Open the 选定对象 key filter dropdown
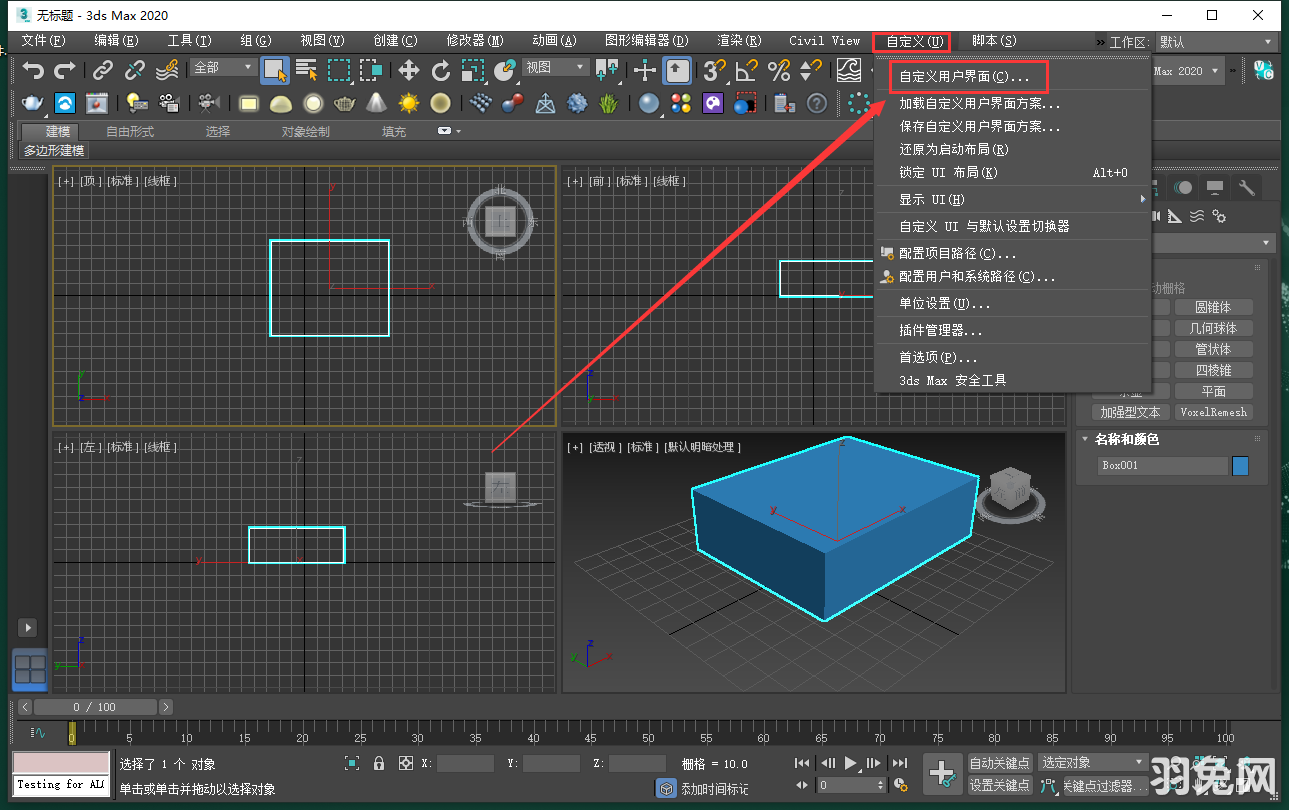Screen dimensions: 1289x810 pos(1090,762)
